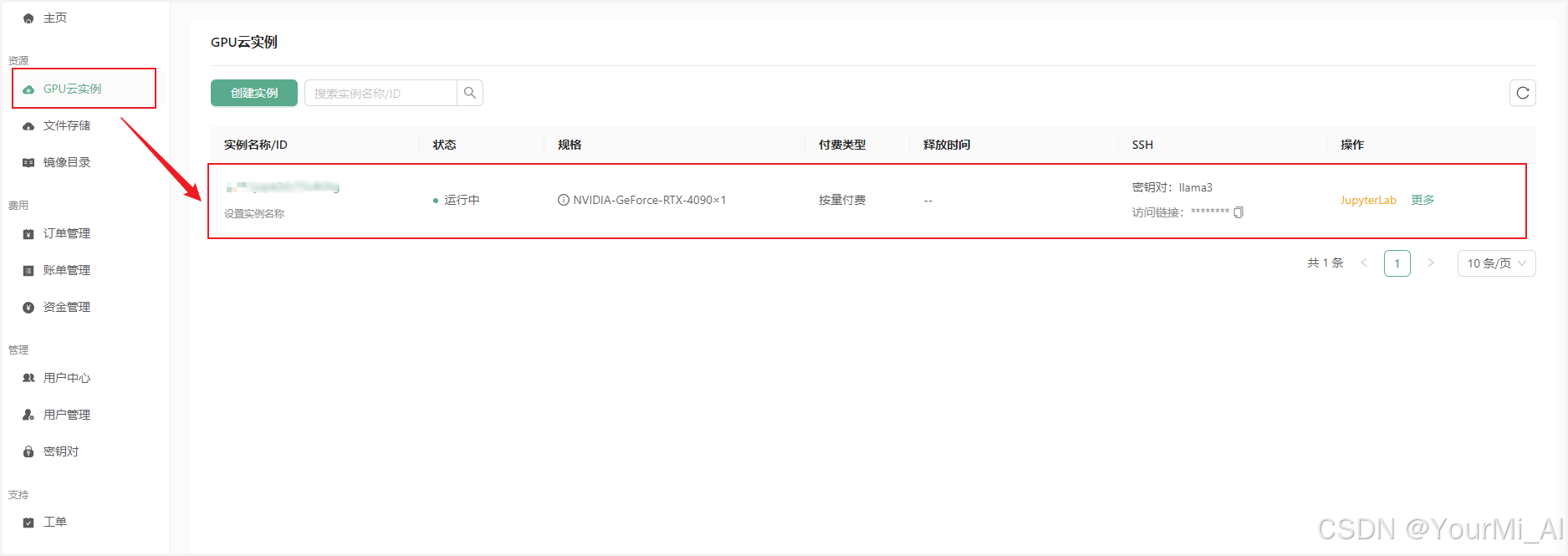
Task: Select 镜像目录 menu item
Action: point(67,162)
